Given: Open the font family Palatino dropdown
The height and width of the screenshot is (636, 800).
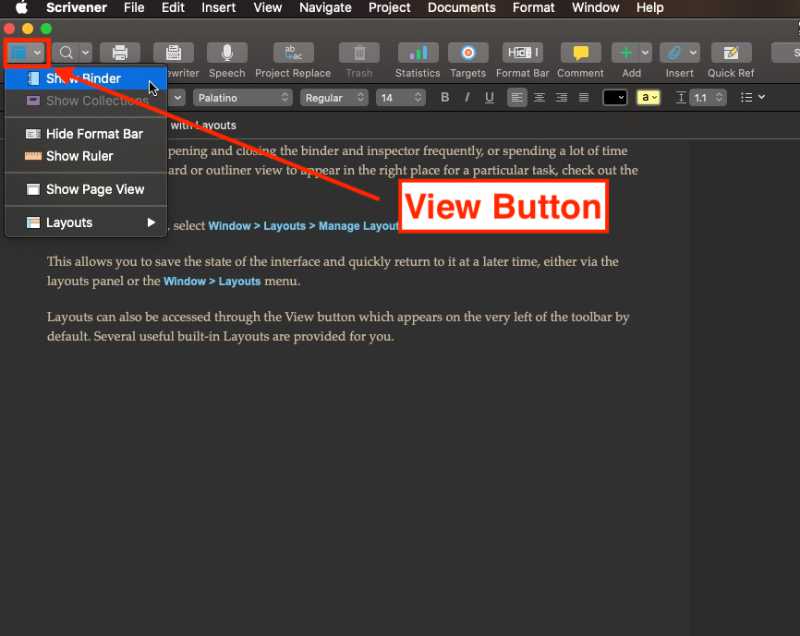Looking at the screenshot, I should [242, 97].
